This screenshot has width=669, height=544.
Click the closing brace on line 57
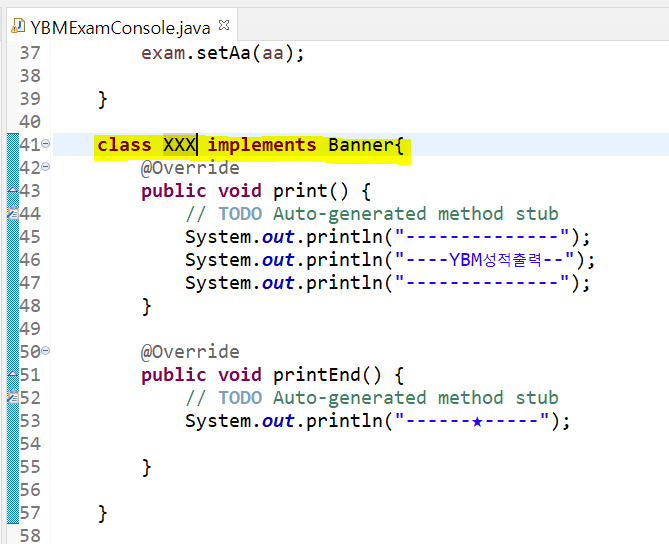(x=102, y=513)
